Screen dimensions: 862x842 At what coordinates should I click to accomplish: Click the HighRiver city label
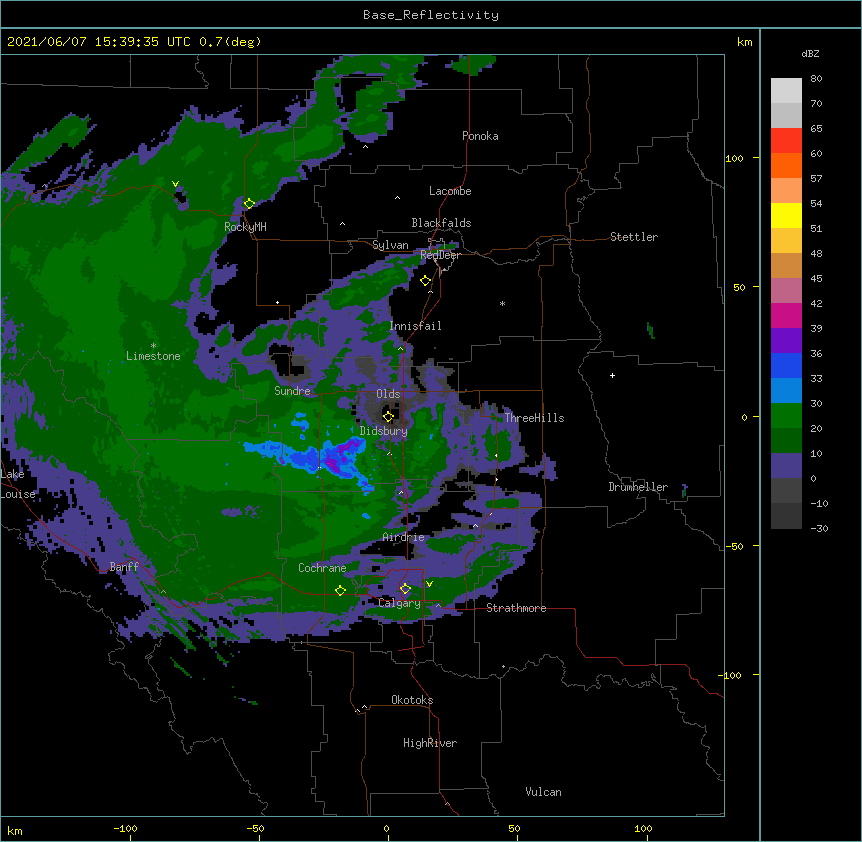tap(430, 743)
